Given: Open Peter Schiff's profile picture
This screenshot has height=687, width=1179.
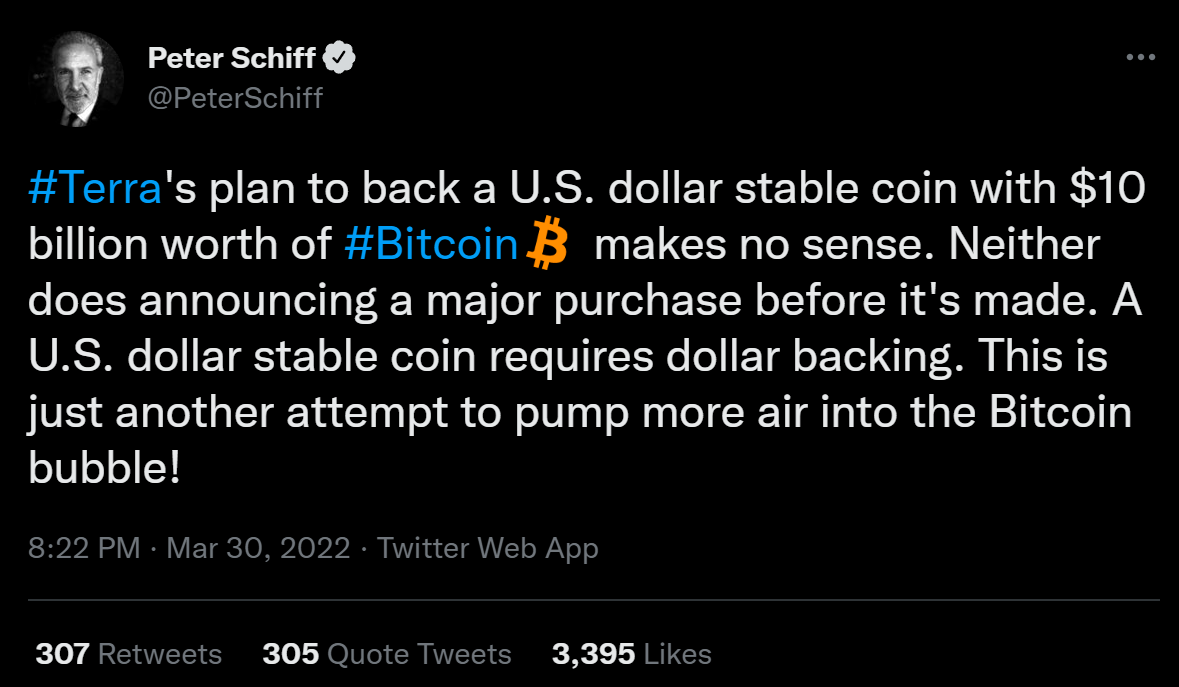Looking at the screenshot, I should pos(77,78).
